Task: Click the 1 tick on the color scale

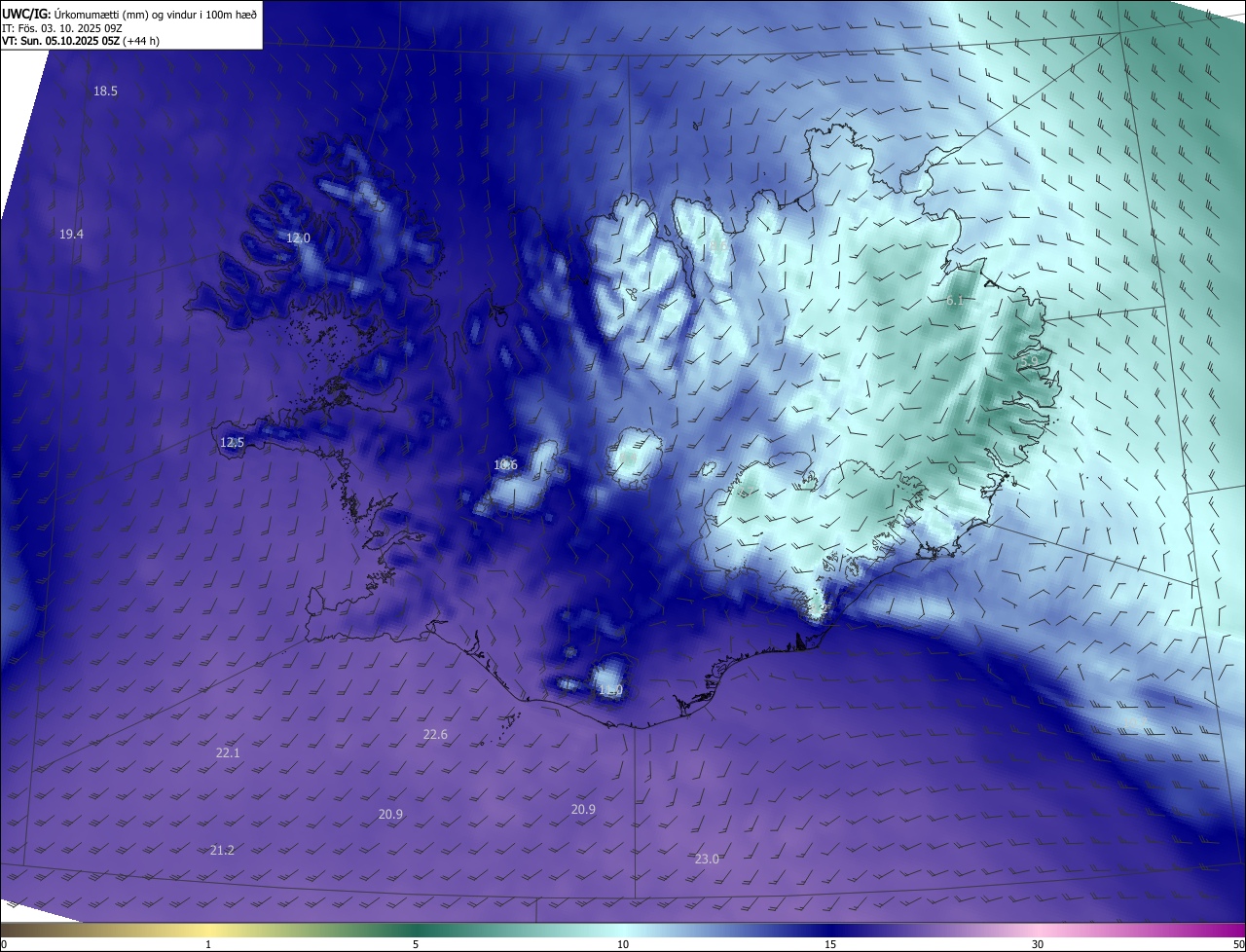Action: coord(208,944)
